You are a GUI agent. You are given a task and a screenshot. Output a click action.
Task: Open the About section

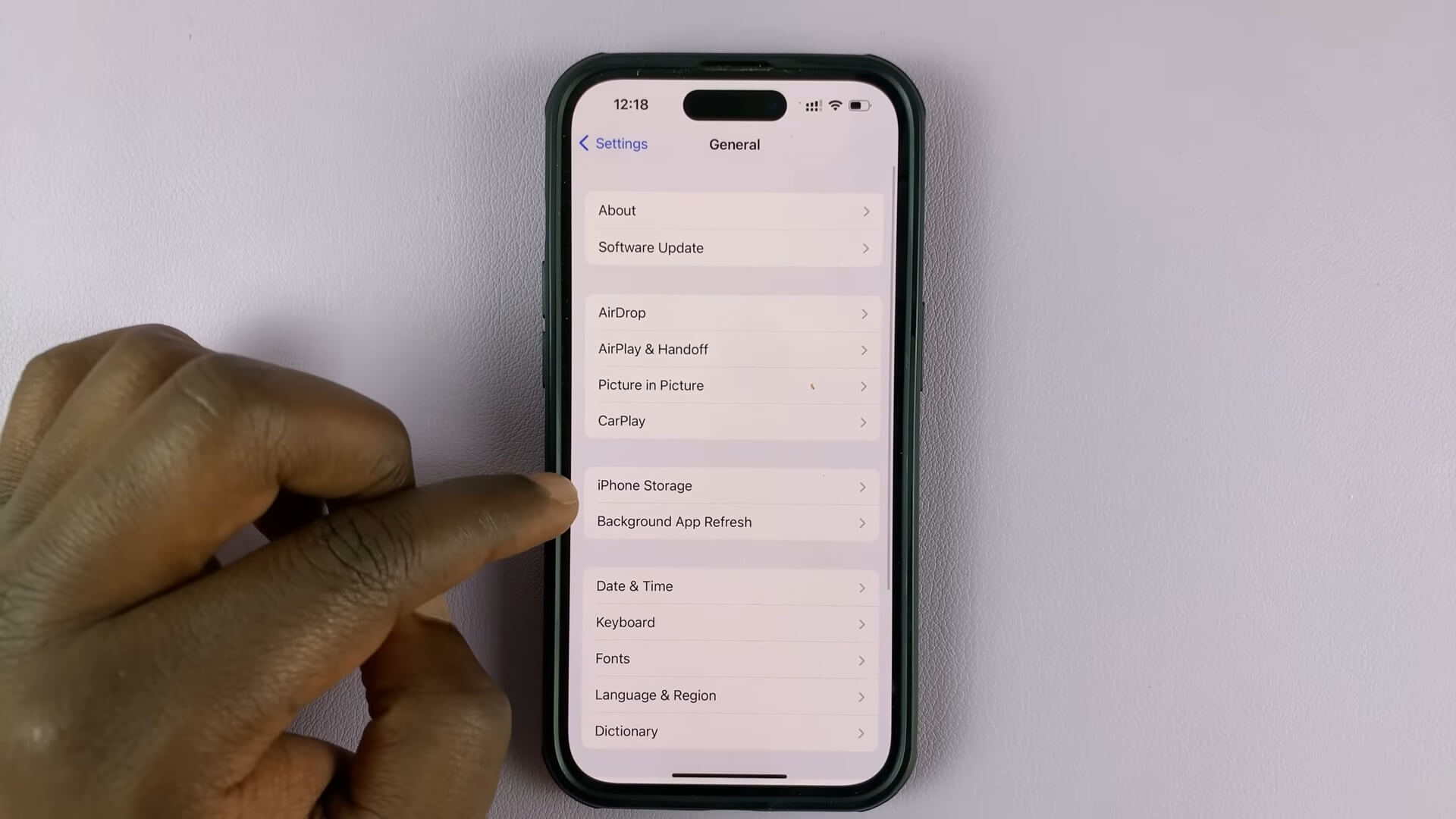(734, 210)
